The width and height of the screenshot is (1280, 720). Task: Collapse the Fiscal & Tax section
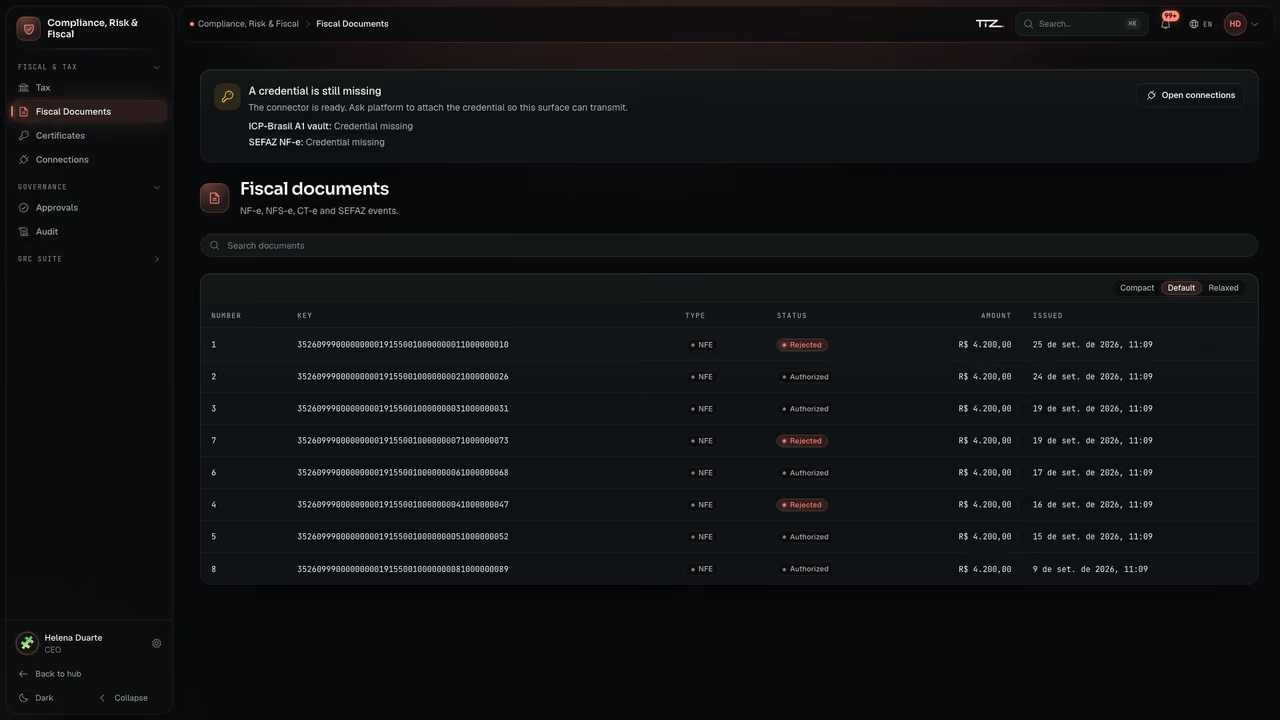tap(88, 67)
